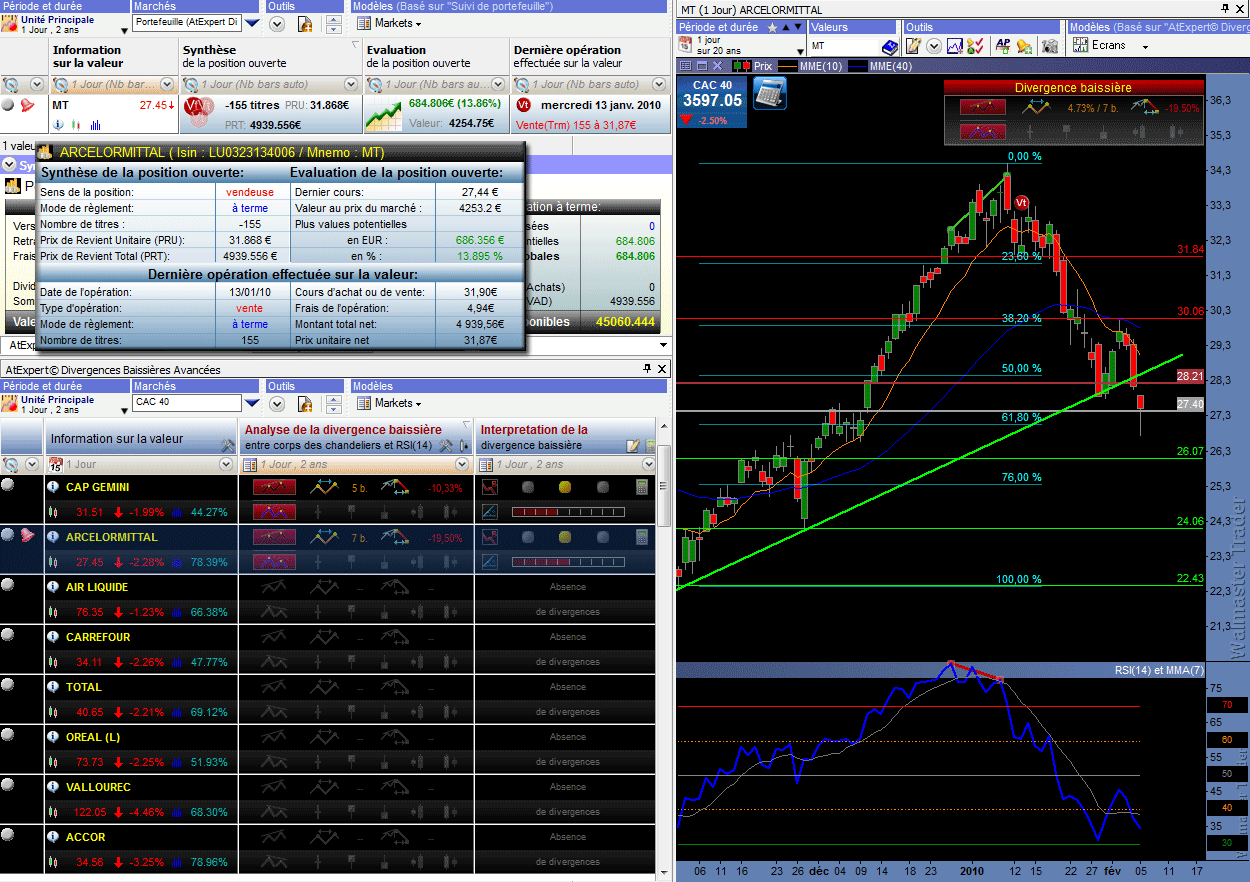Toggle the round marker for VALLOUREC
This screenshot has width=1250, height=882.
8,784
